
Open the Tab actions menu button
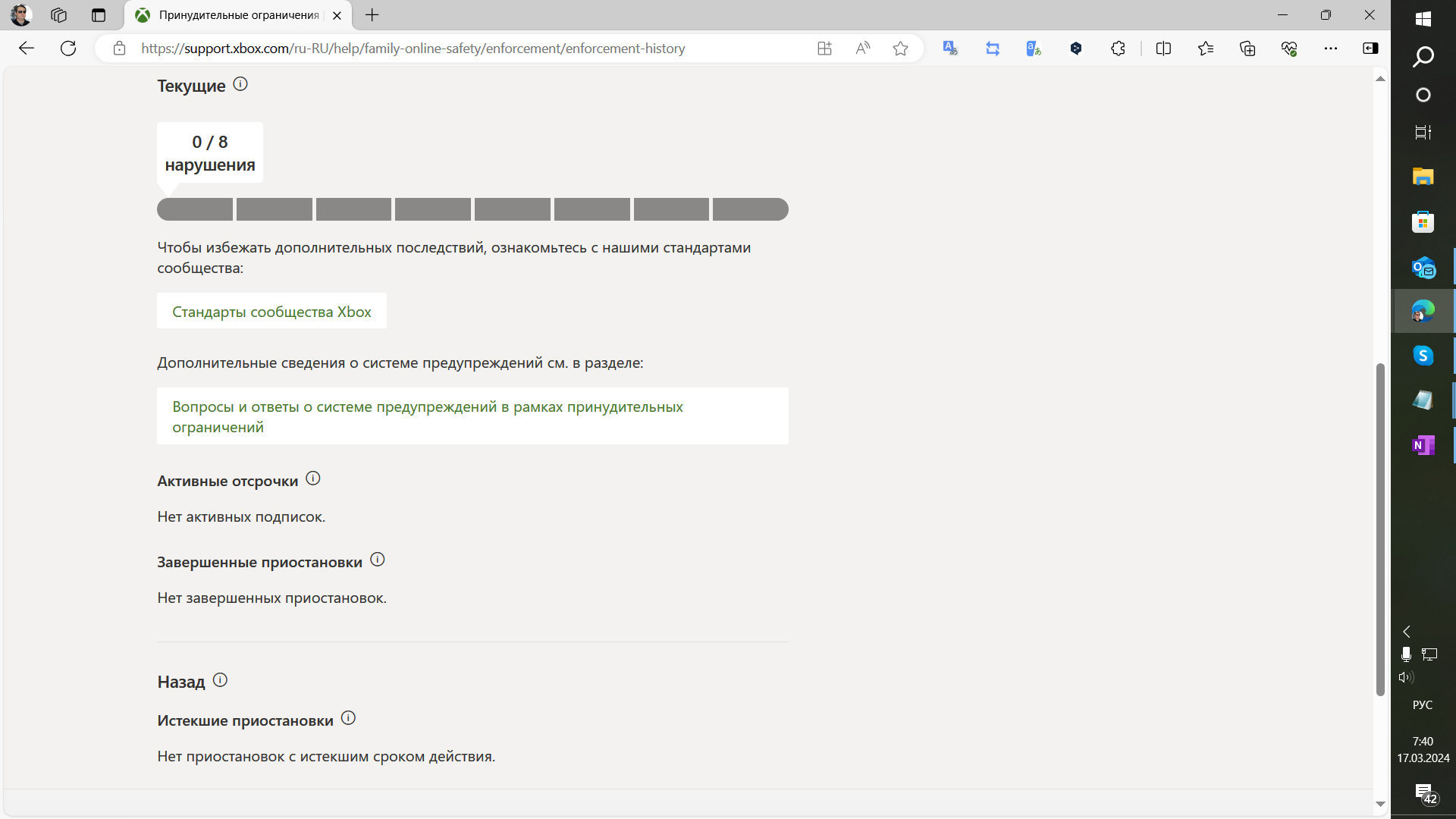(x=99, y=15)
